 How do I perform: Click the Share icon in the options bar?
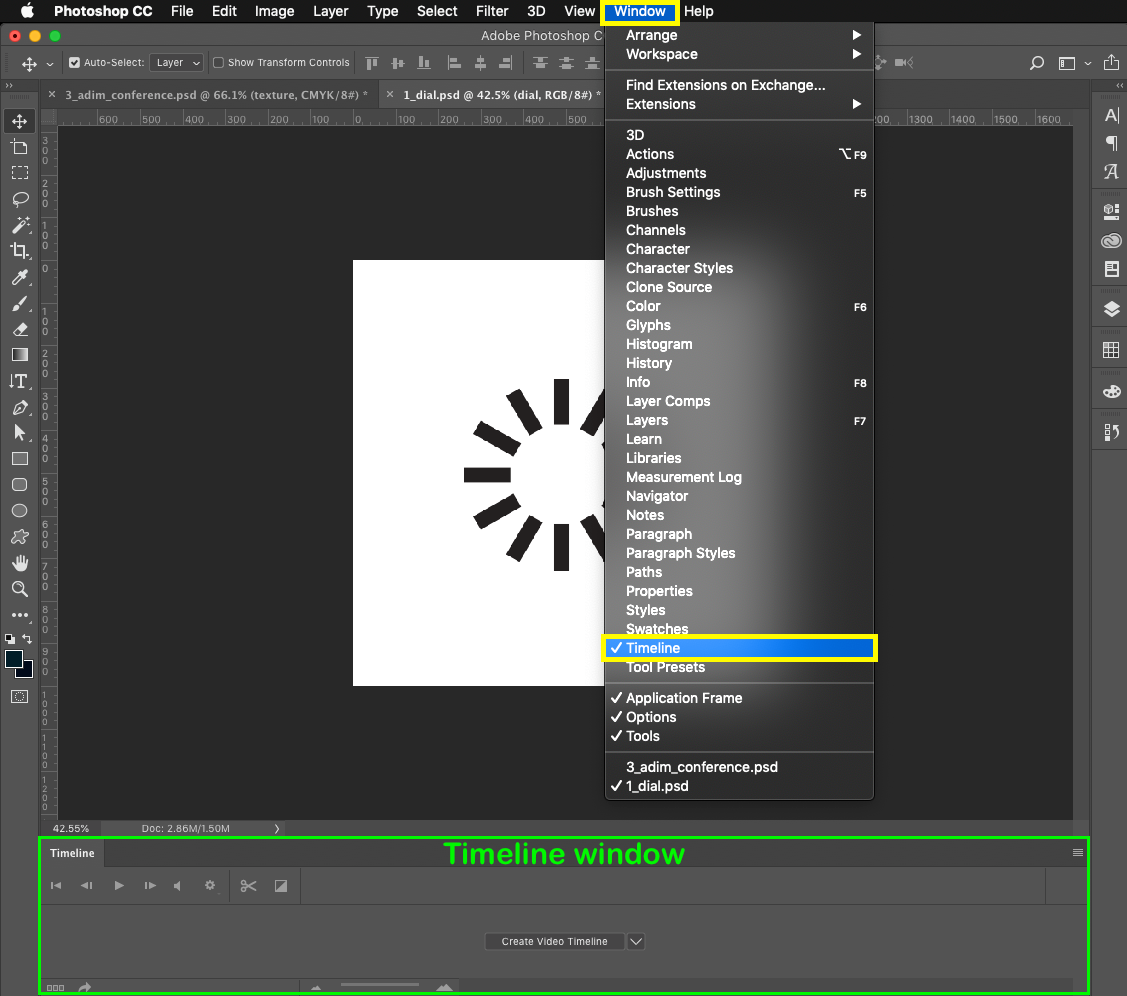pyautogui.click(x=1111, y=63)
